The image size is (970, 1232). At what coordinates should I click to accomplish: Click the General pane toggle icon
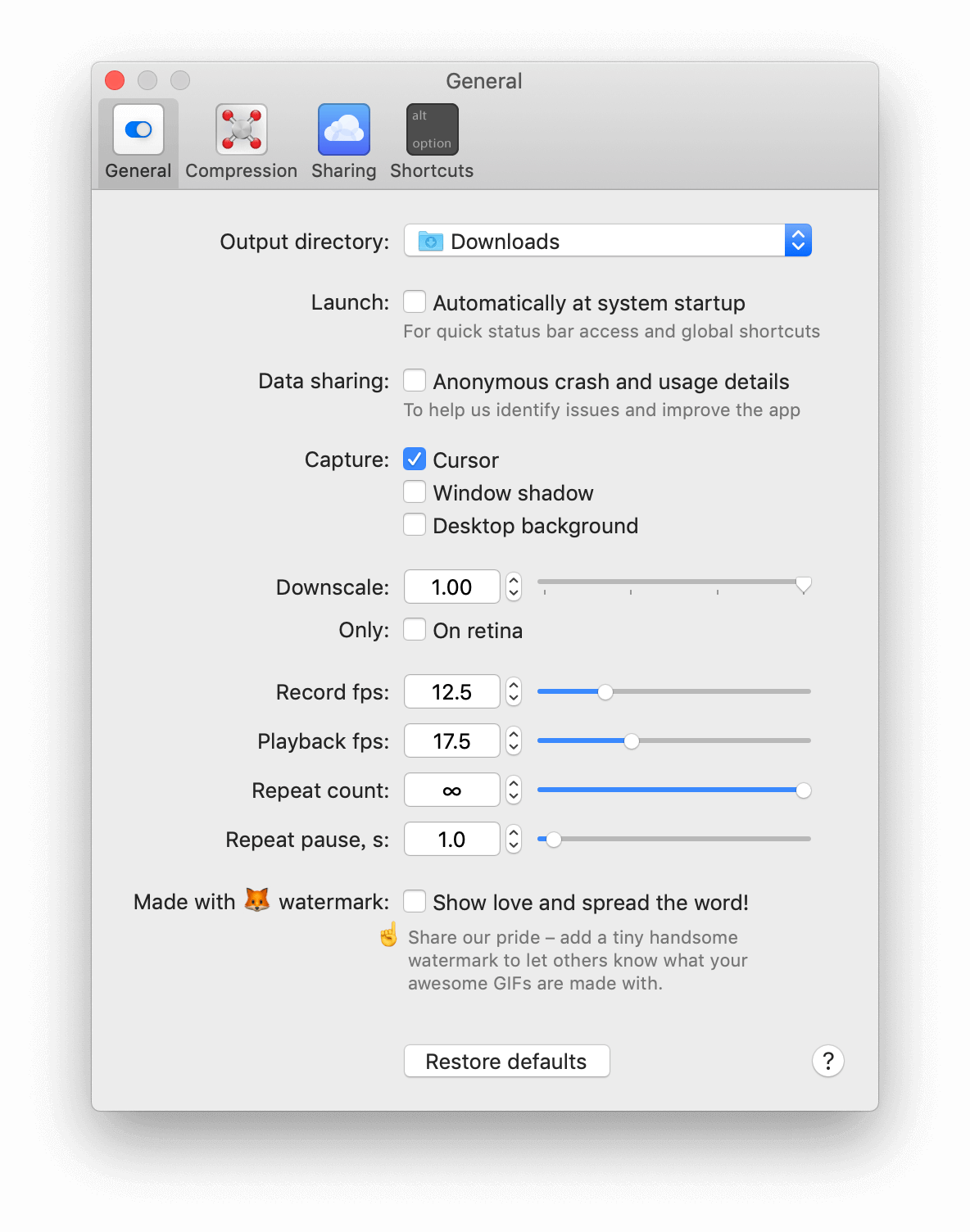click(x=137, y=129)
